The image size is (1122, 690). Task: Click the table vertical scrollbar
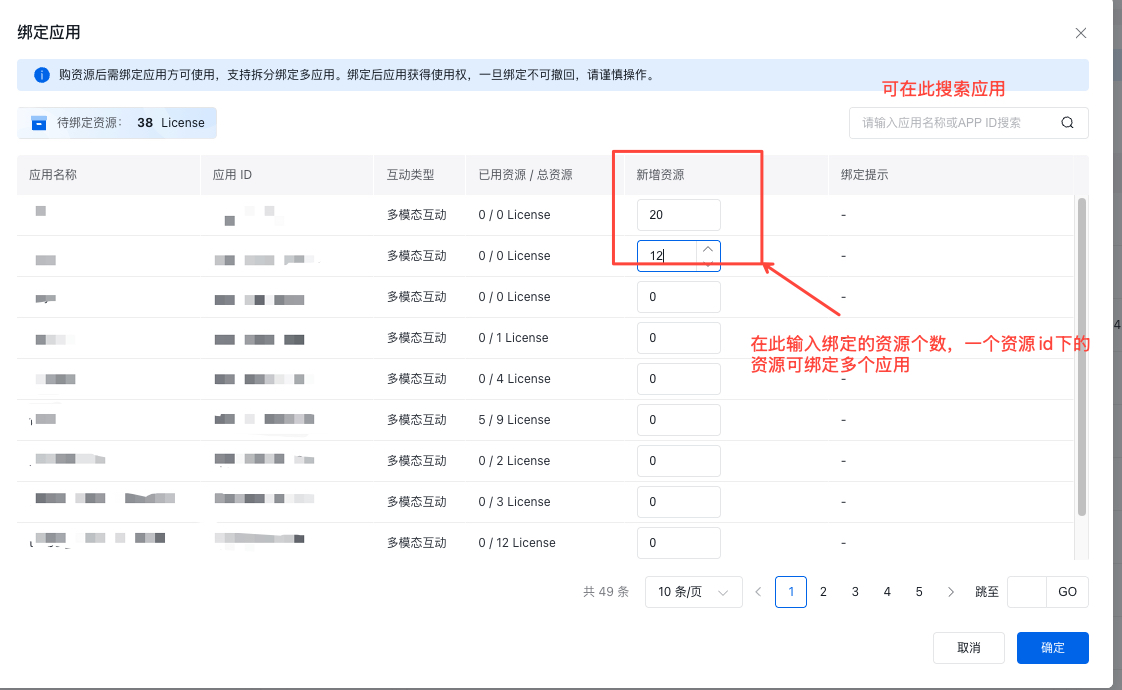pyautogui.click(x=1081, y=356)
